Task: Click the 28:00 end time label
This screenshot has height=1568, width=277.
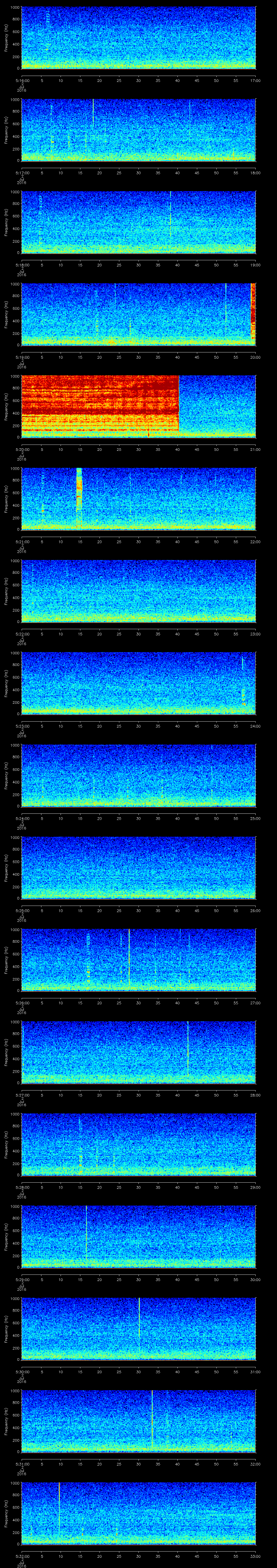Action: coord(255,1095)
